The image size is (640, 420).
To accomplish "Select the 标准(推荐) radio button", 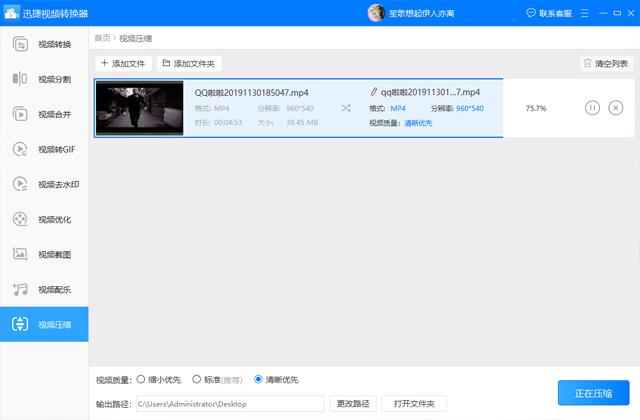I will tap(196, 379).
